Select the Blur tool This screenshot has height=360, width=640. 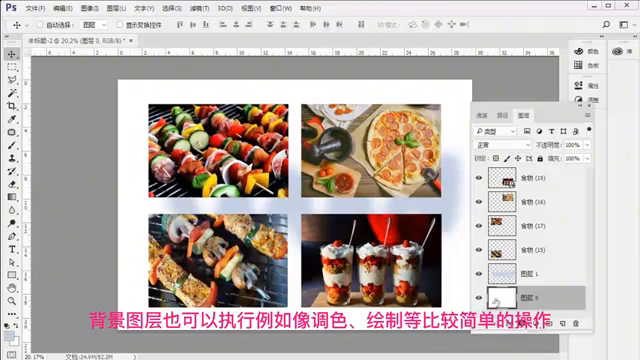coord(11,210)
